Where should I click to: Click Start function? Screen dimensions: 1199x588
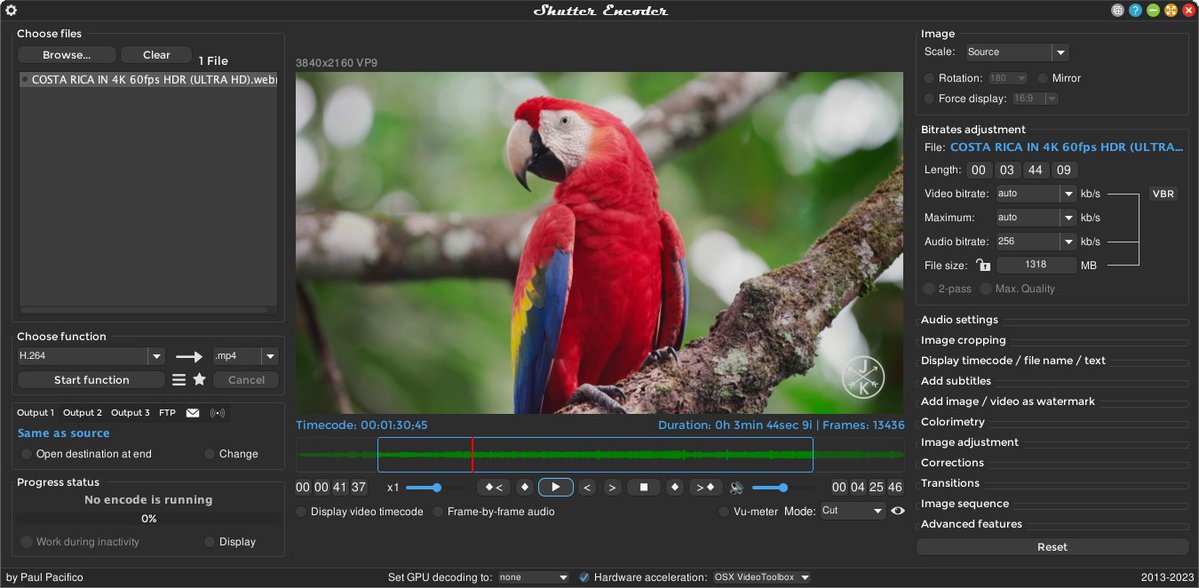tap(91, 380)
